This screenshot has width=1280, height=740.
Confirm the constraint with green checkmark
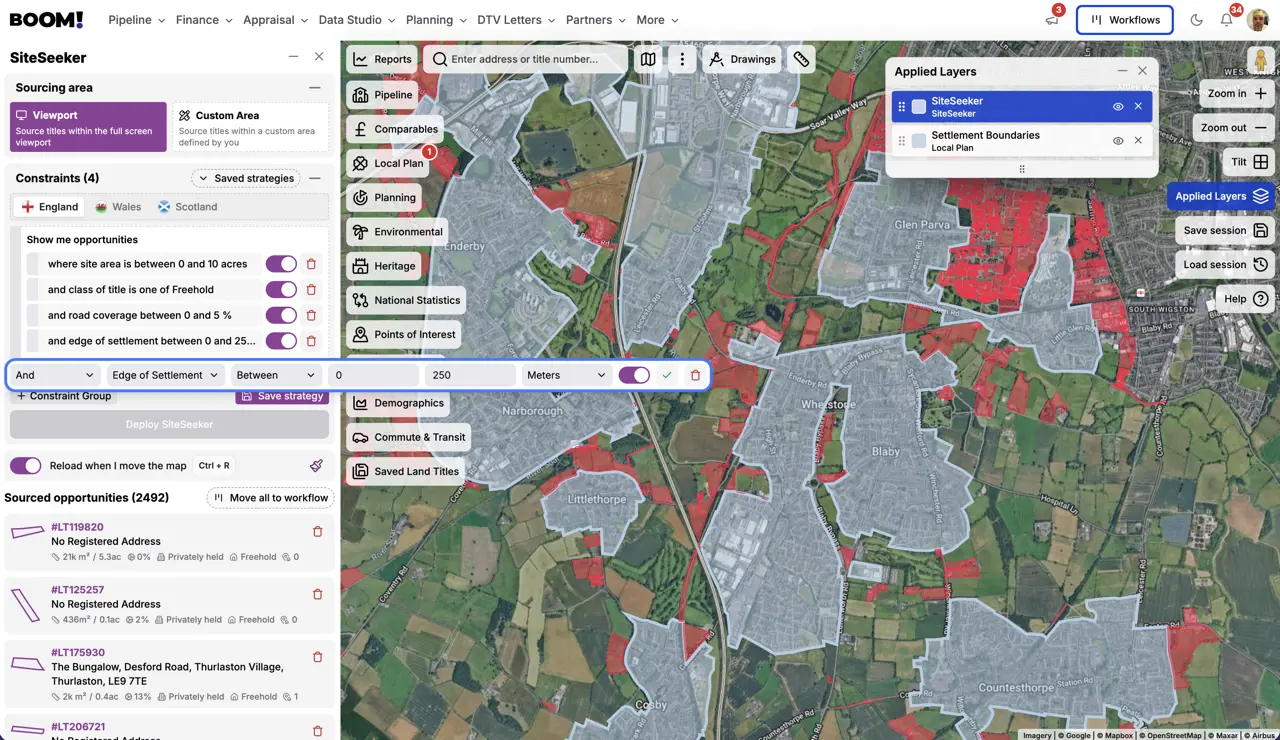click(667, 375)
